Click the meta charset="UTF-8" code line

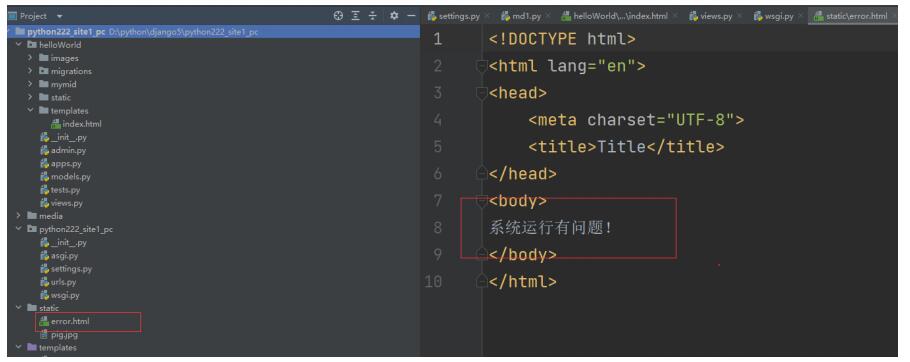pos(636,120)
